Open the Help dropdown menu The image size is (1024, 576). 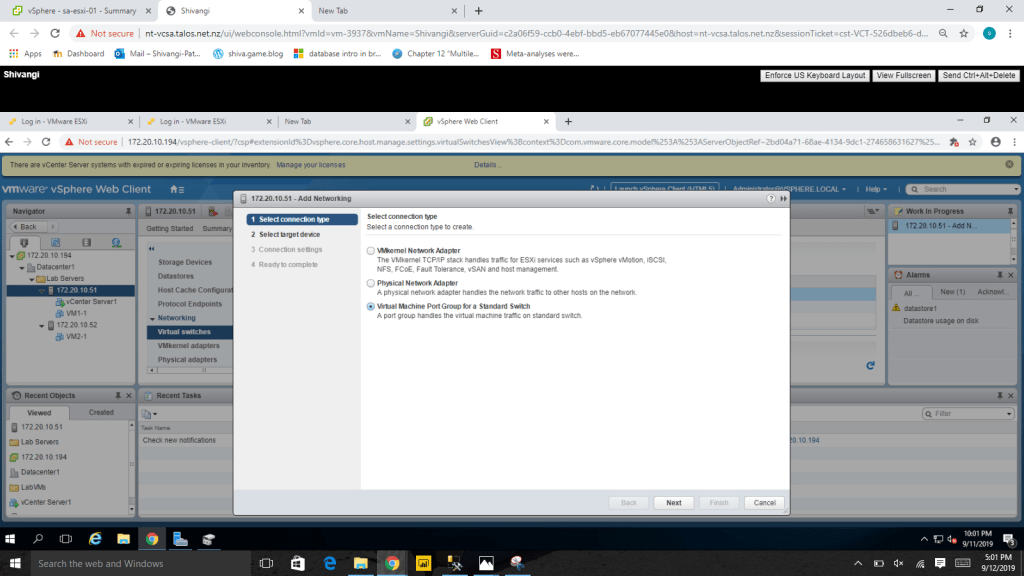coord(876,189)
